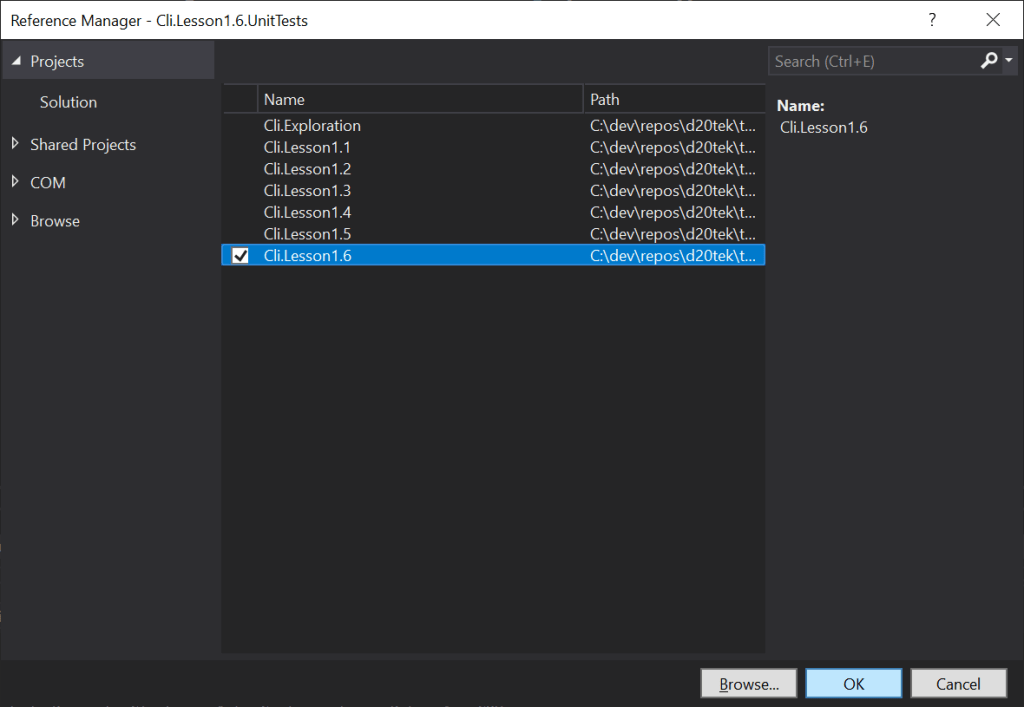Click the search magnifier icon

tap(989, 61)
